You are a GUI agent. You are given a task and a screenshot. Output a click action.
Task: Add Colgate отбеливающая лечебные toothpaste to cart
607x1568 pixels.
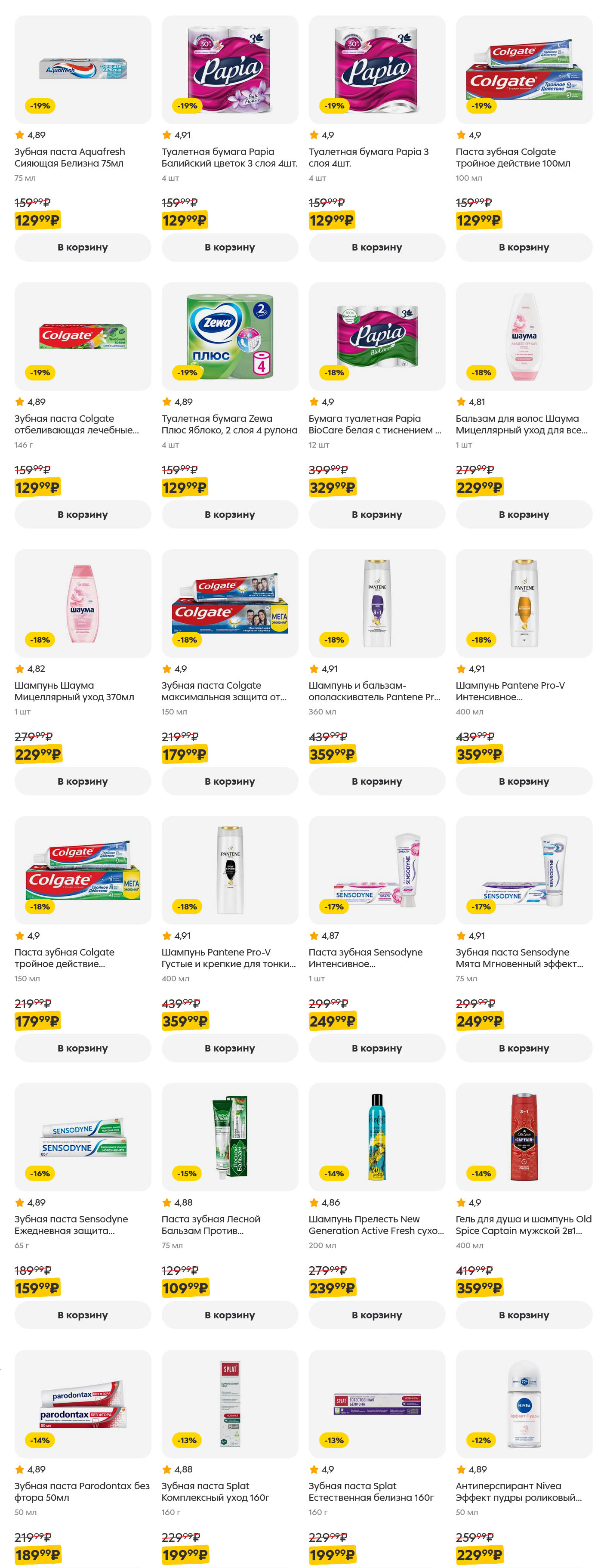click(x=83, y=514)
